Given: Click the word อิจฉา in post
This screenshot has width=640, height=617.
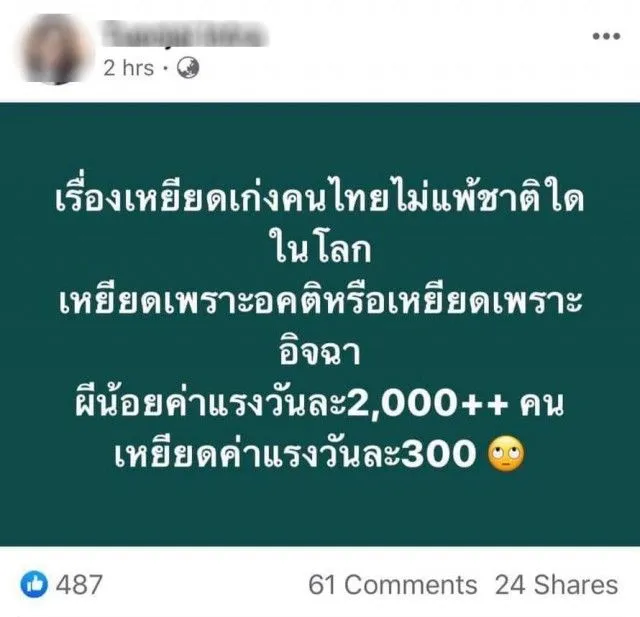Looking at the screenshot, I should pyautogui.click(x=320, y=351).
